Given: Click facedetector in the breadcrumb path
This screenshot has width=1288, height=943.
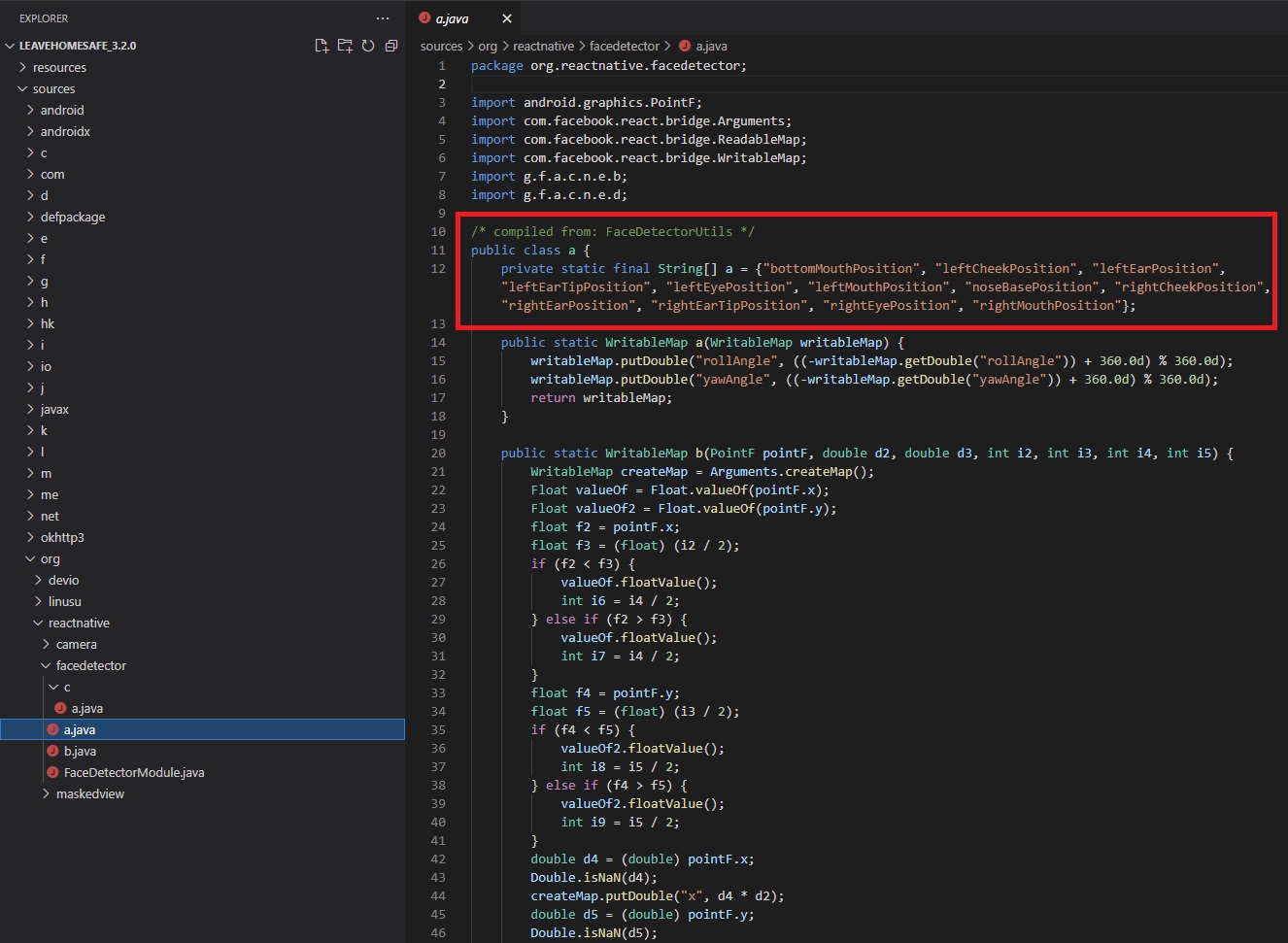Looking at the screenshot, I should pos(625,46).
